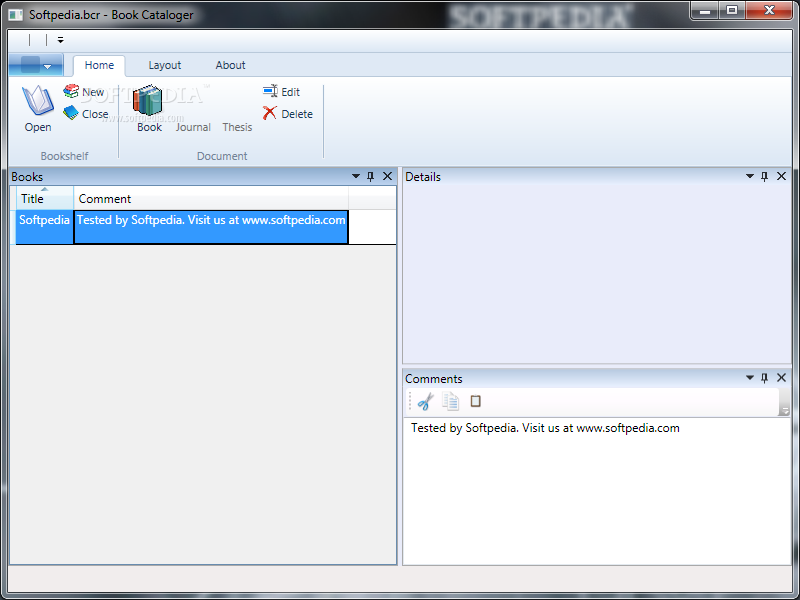Close the Books panel

coord(387,176)
